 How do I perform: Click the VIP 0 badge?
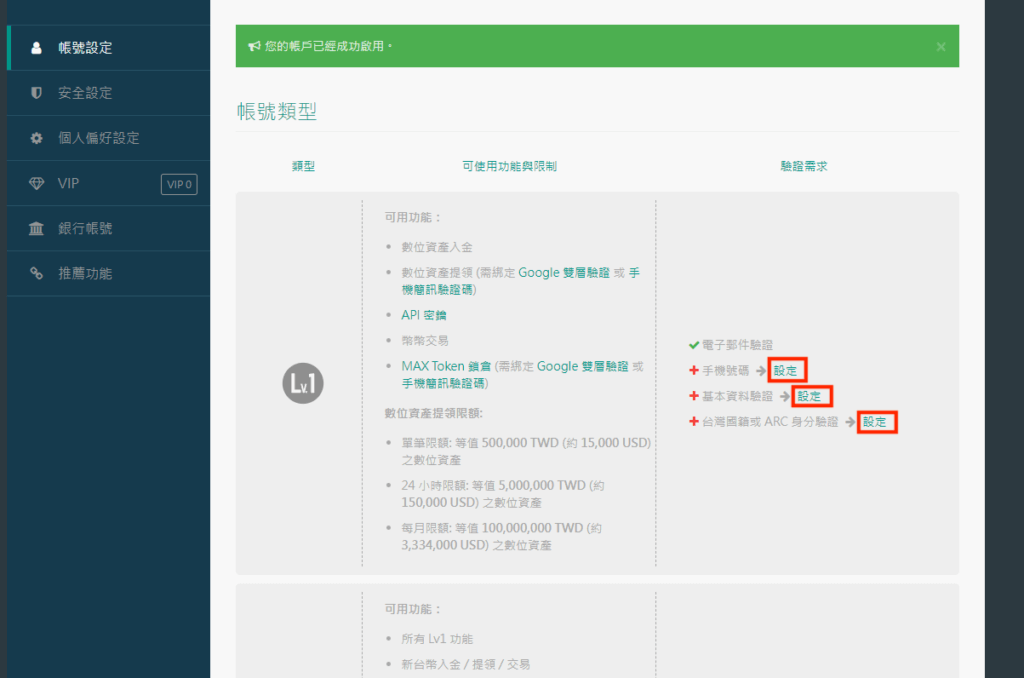179,184
